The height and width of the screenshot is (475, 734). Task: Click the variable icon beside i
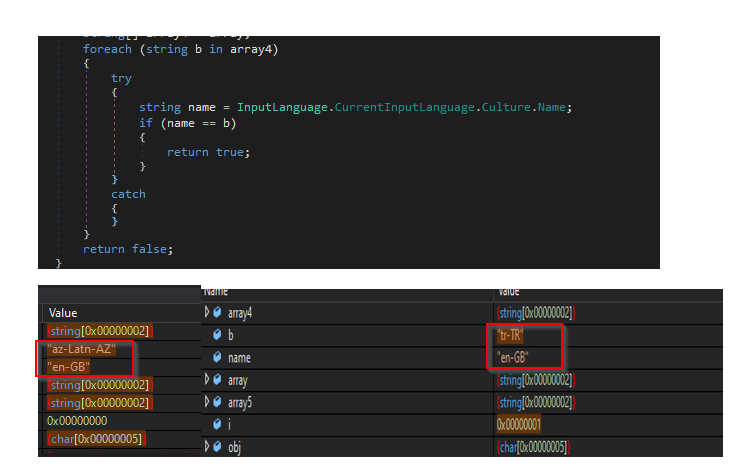pyautogui.click(x=217, y=424)
